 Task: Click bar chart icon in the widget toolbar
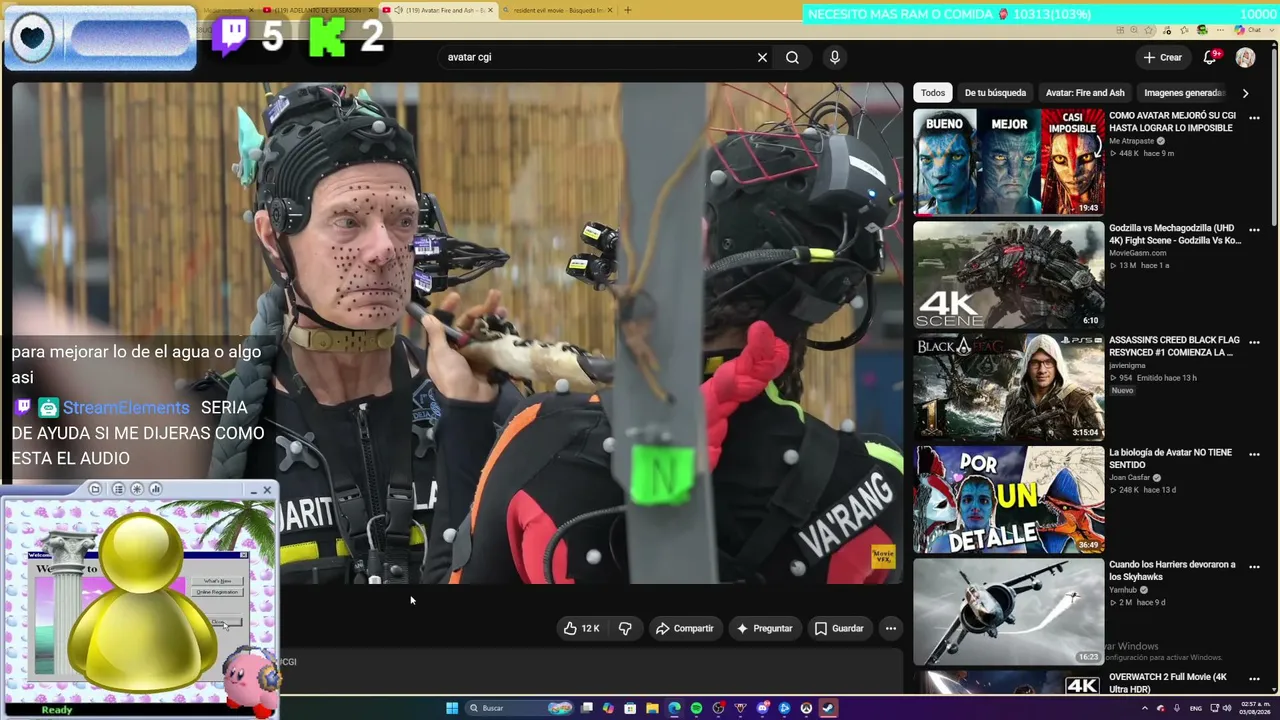click(x=155, y=489)
